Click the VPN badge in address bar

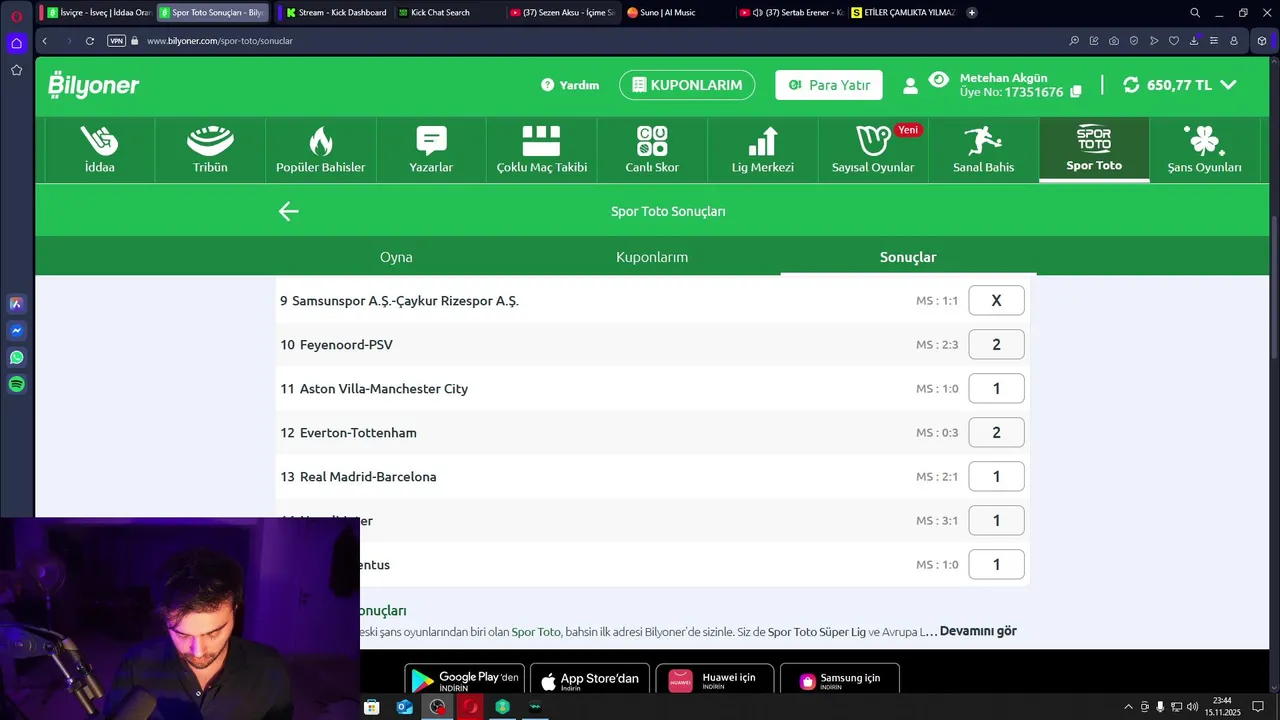(116, 41)
